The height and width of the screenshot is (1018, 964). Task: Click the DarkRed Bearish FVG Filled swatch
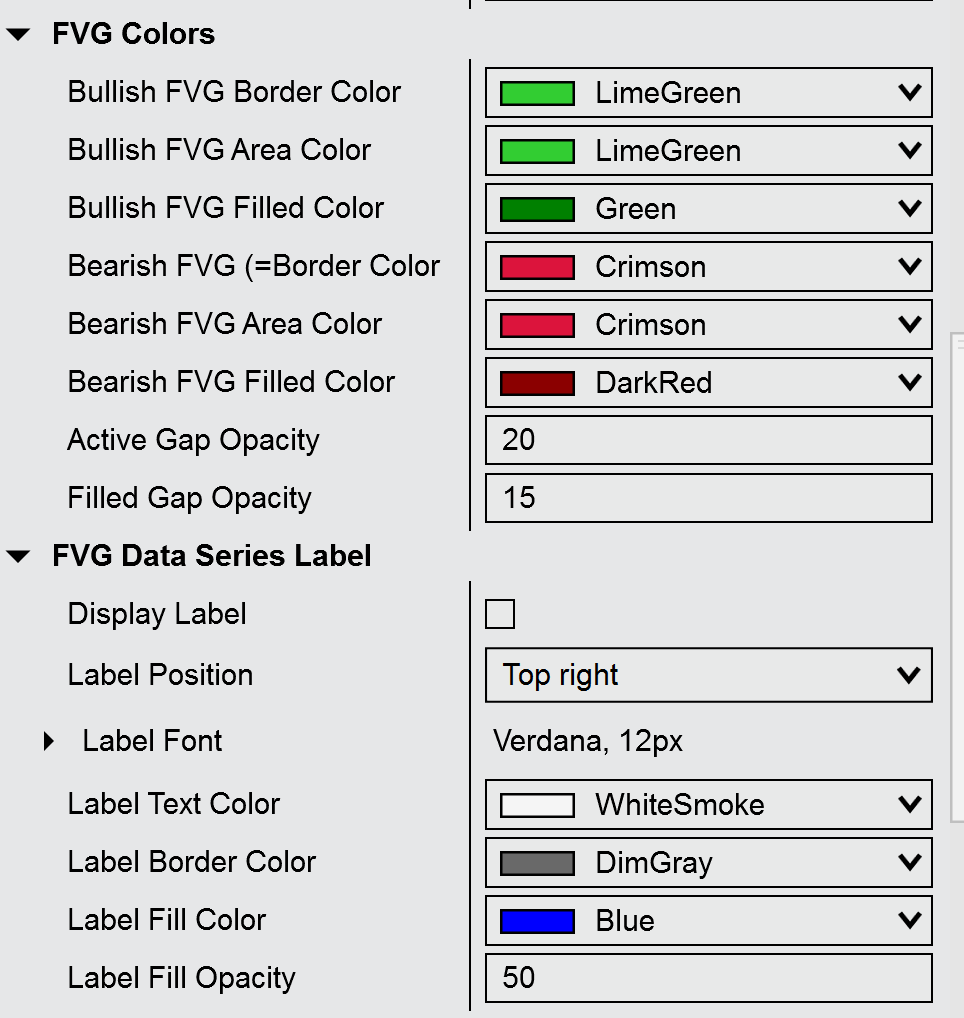(537, 383)
